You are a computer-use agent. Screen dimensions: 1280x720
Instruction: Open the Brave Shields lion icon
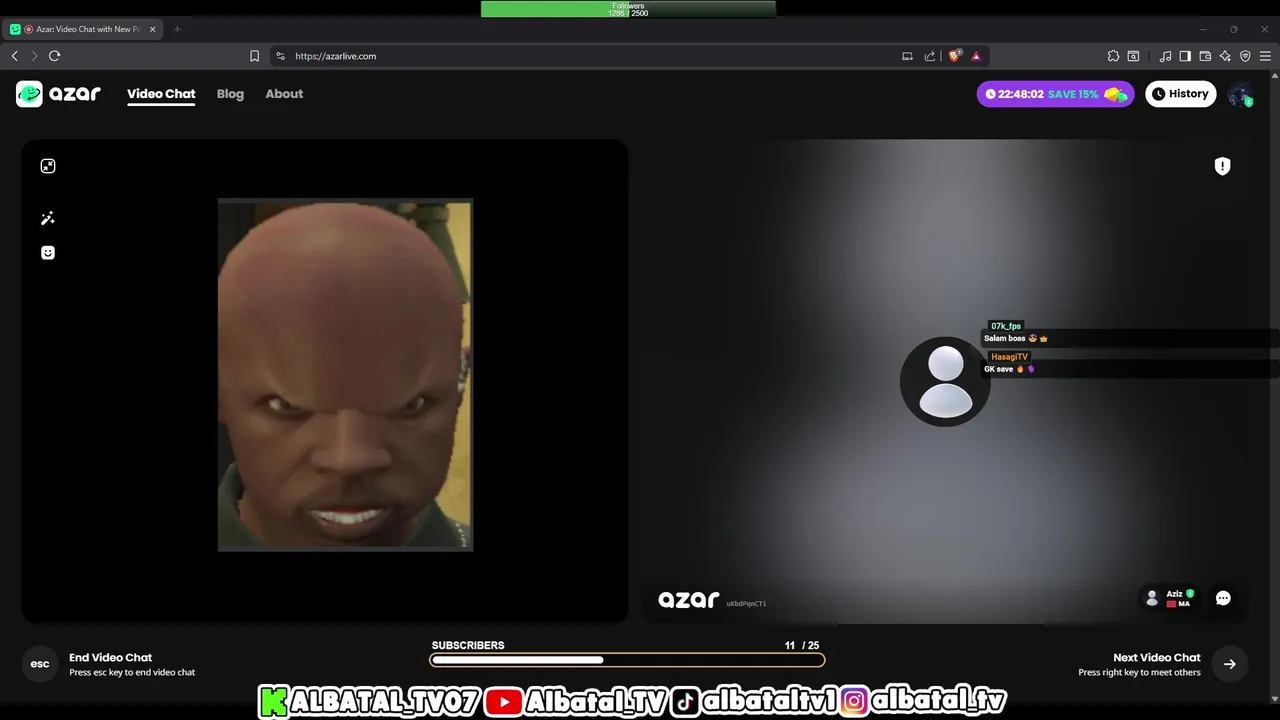click(x=954, y=56)
